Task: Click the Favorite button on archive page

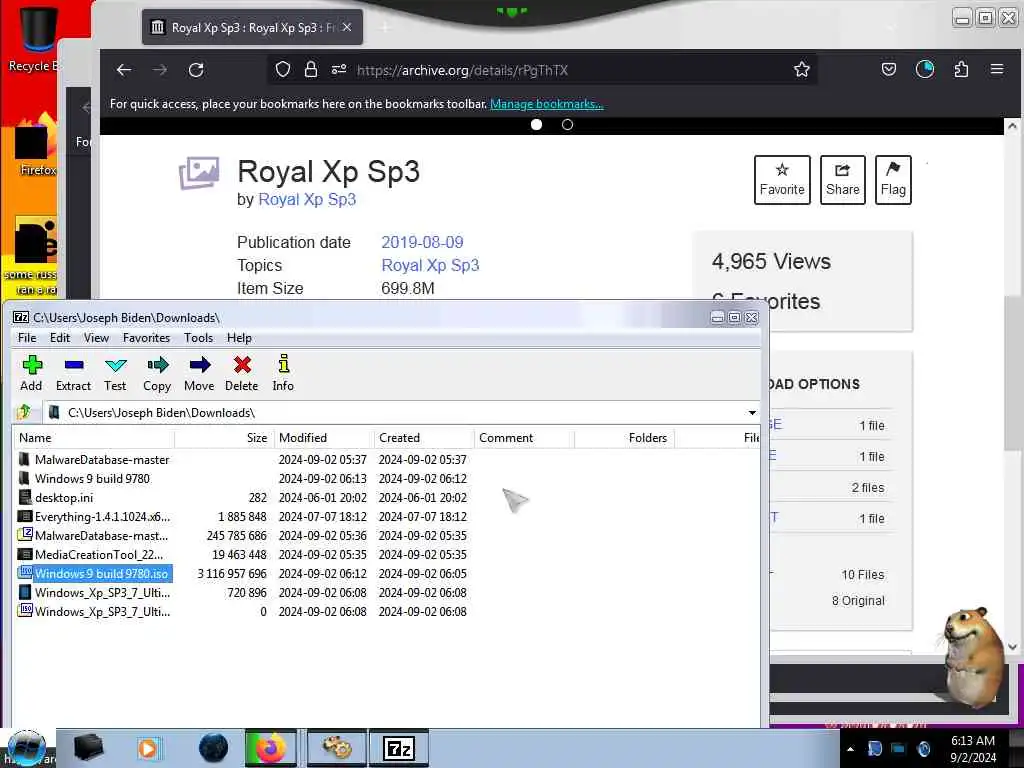Action: tap(782, 180)
